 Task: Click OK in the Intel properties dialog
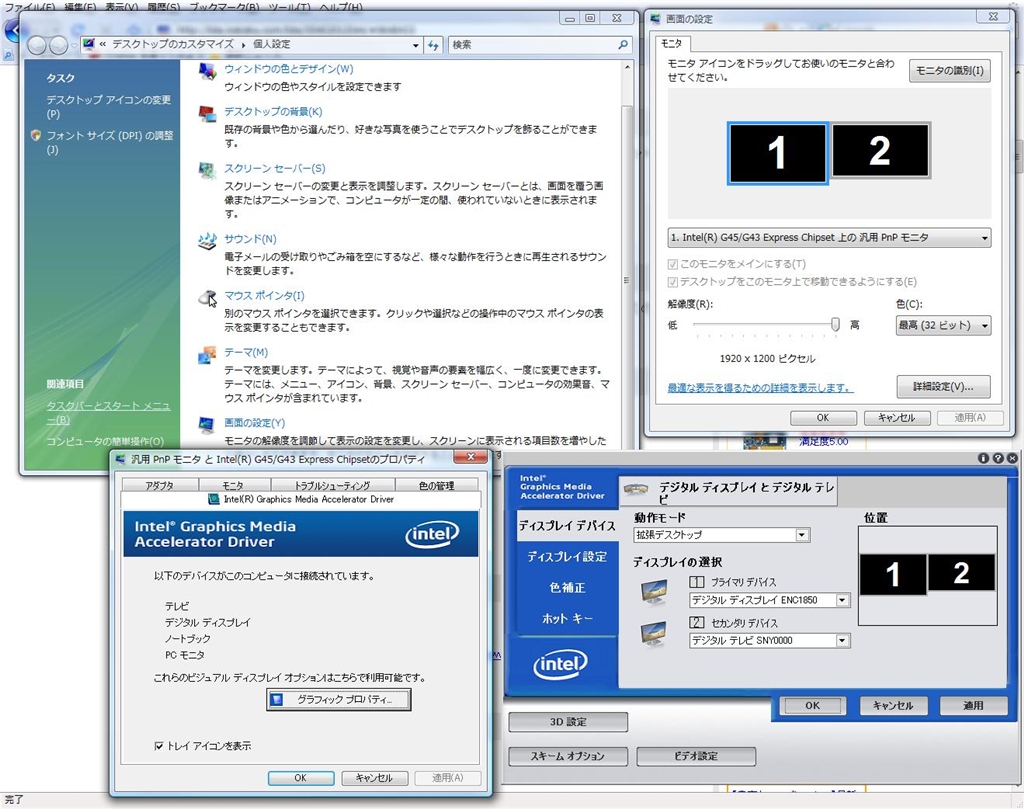point(300,778)
